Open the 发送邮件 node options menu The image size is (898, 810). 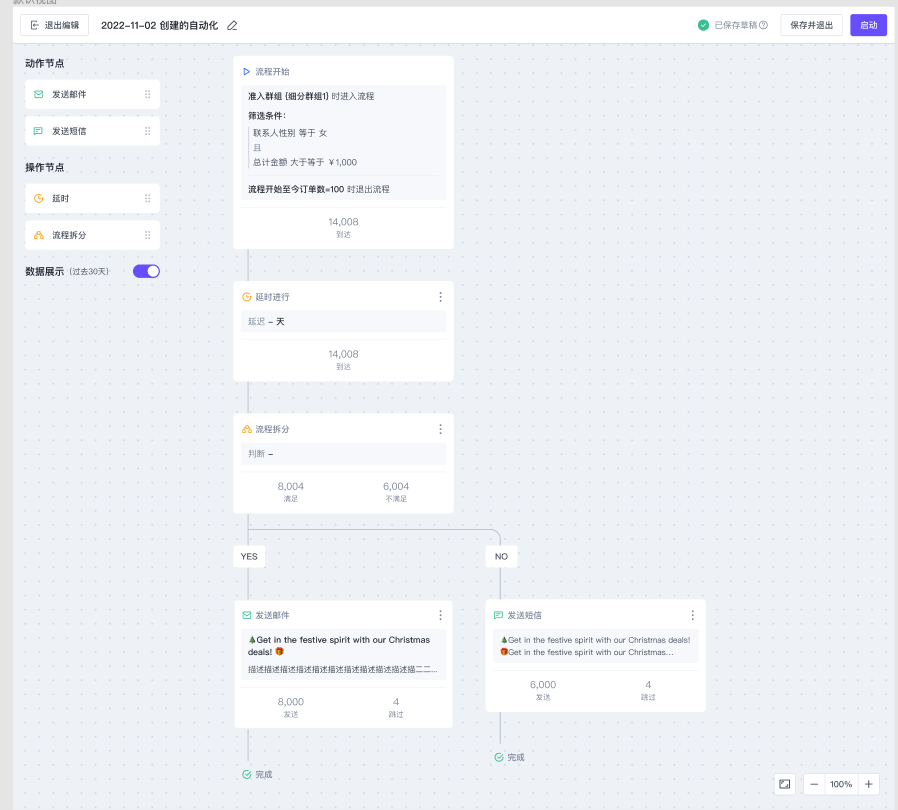tap(440, 615)
